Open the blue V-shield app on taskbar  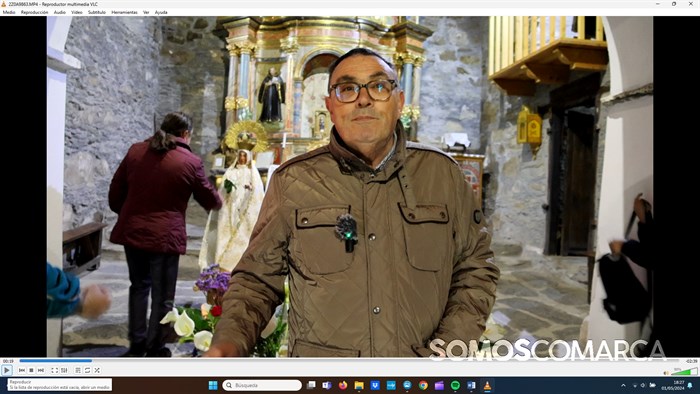click(375, 385)
